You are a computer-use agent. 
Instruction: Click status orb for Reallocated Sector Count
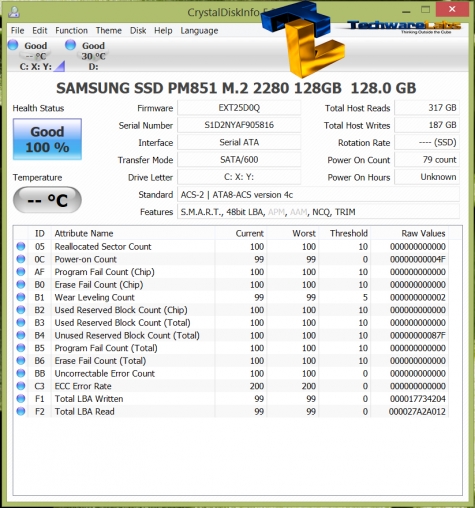21,246
